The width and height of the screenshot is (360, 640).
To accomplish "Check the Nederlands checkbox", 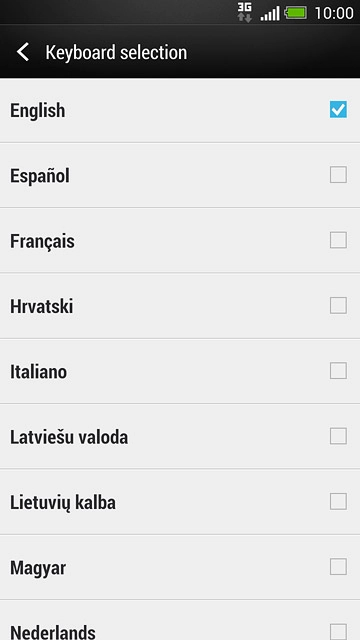I will [338, 631].
